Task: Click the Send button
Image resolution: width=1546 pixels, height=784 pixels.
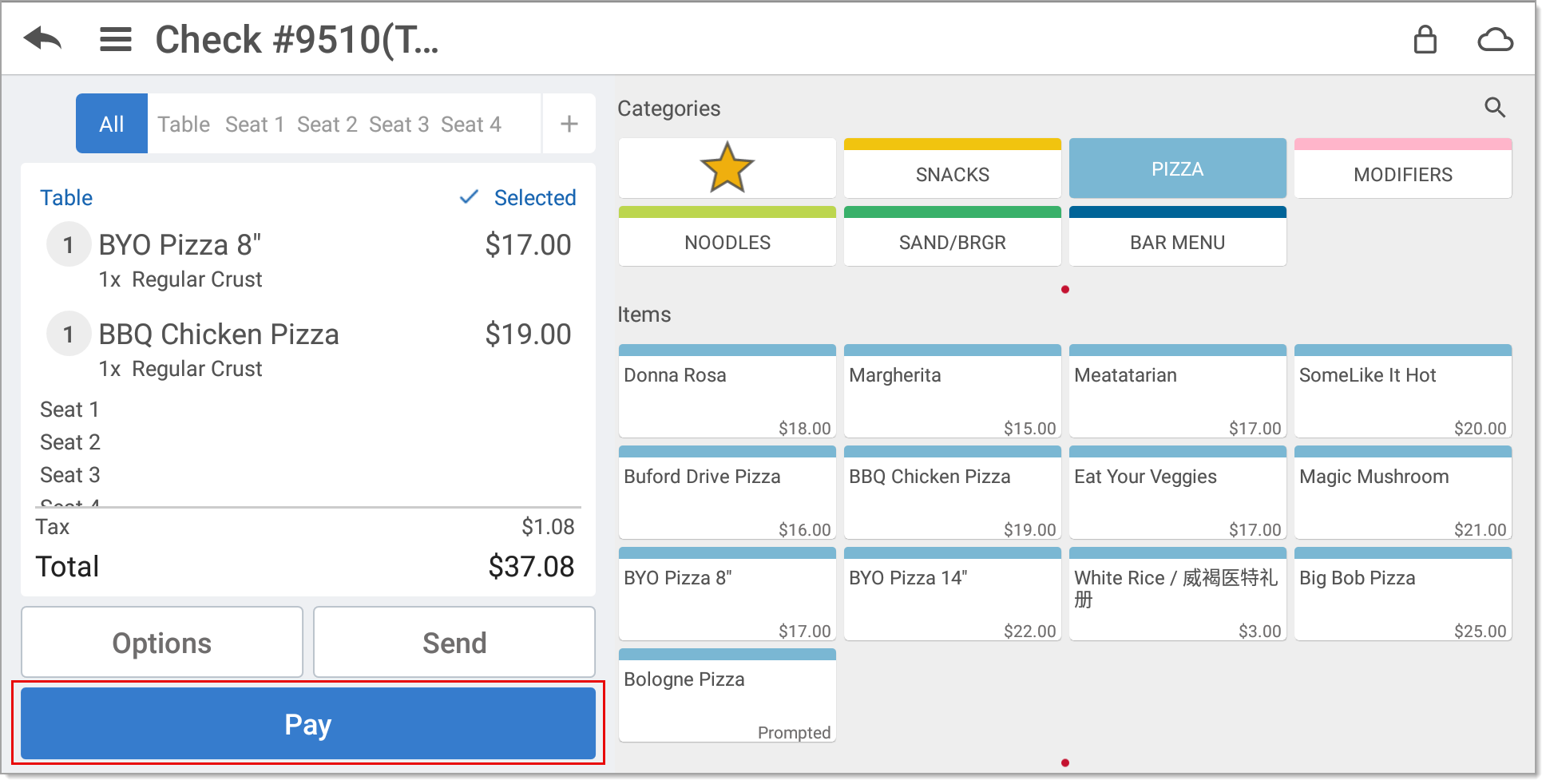Action: click(x=454, y=643)
